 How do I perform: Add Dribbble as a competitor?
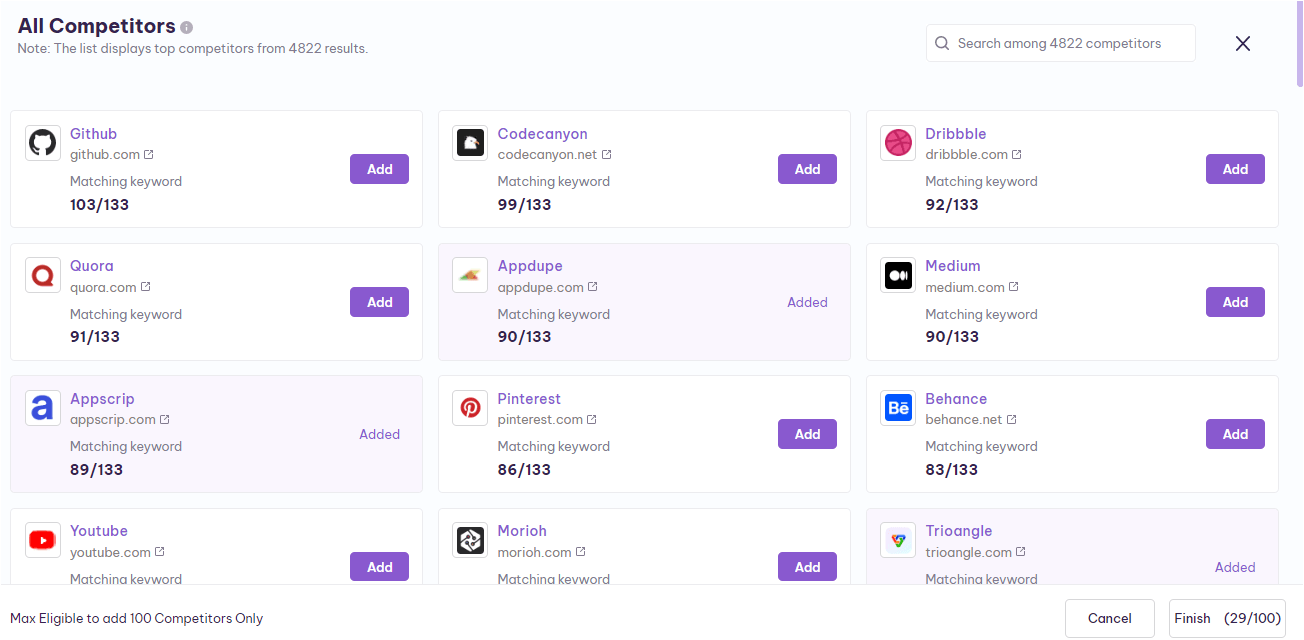[1235, 169]
